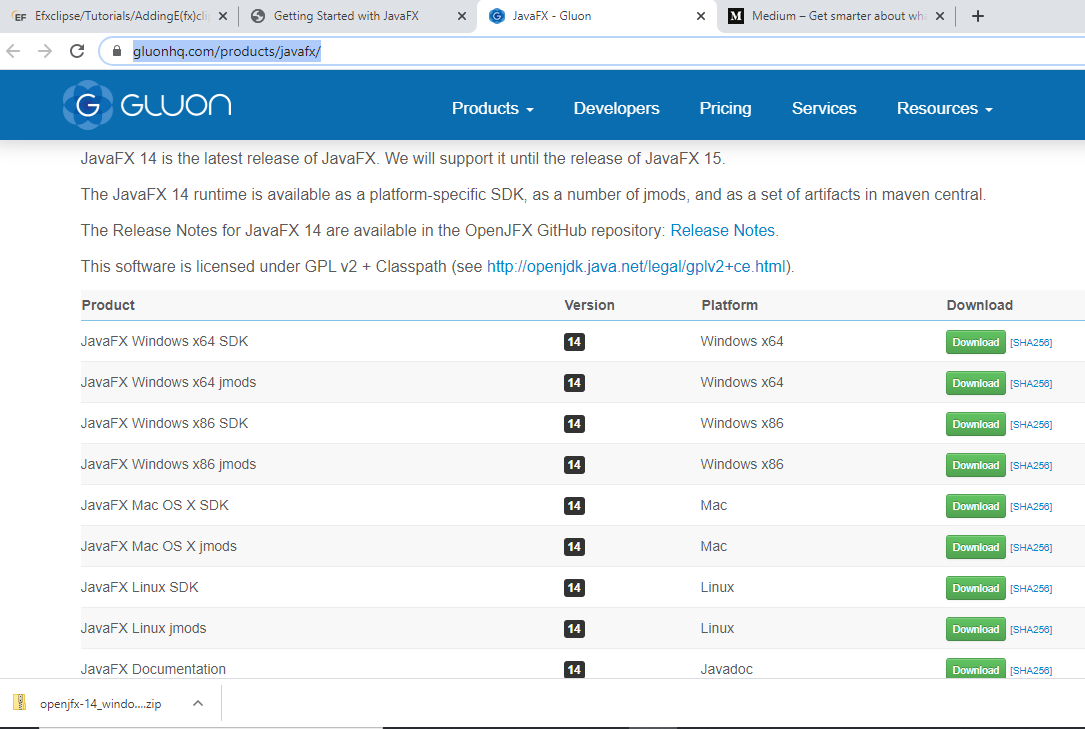Viewport: 1085px width, 729px height.
Task: Expand options for openjfx-14 download in downloads bar
Action: coord(198,702)
